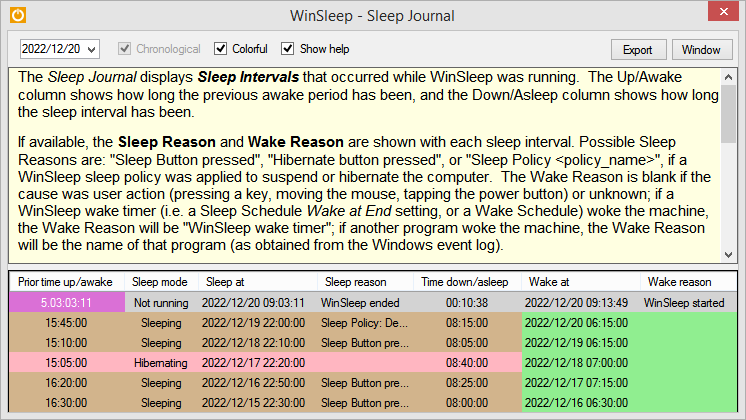The image size is (746, 420).
Task: Click the 08:00:00 time down cell
Action: (x=467, y=402)
